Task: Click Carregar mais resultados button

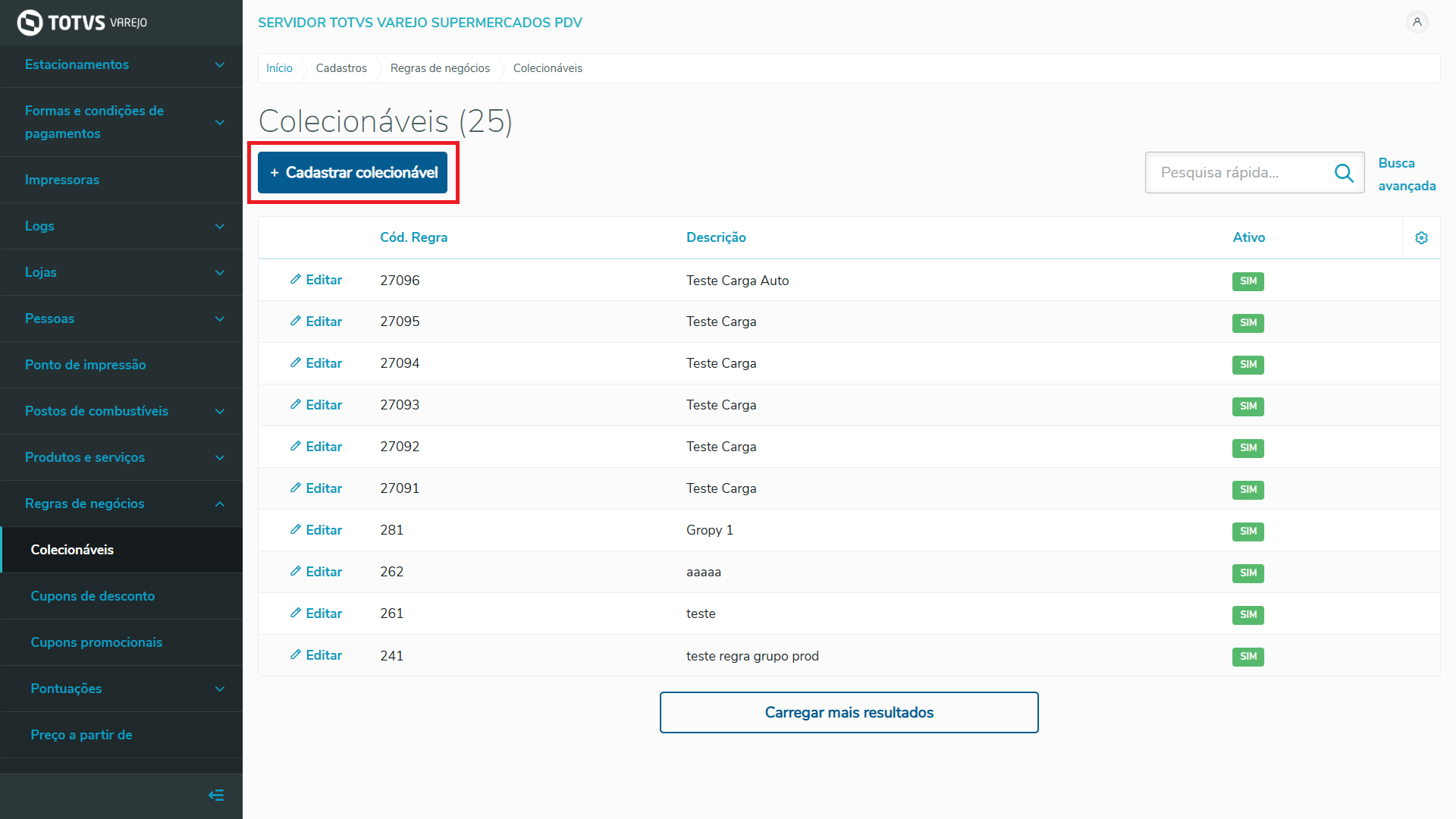Action: click(849, 712)
